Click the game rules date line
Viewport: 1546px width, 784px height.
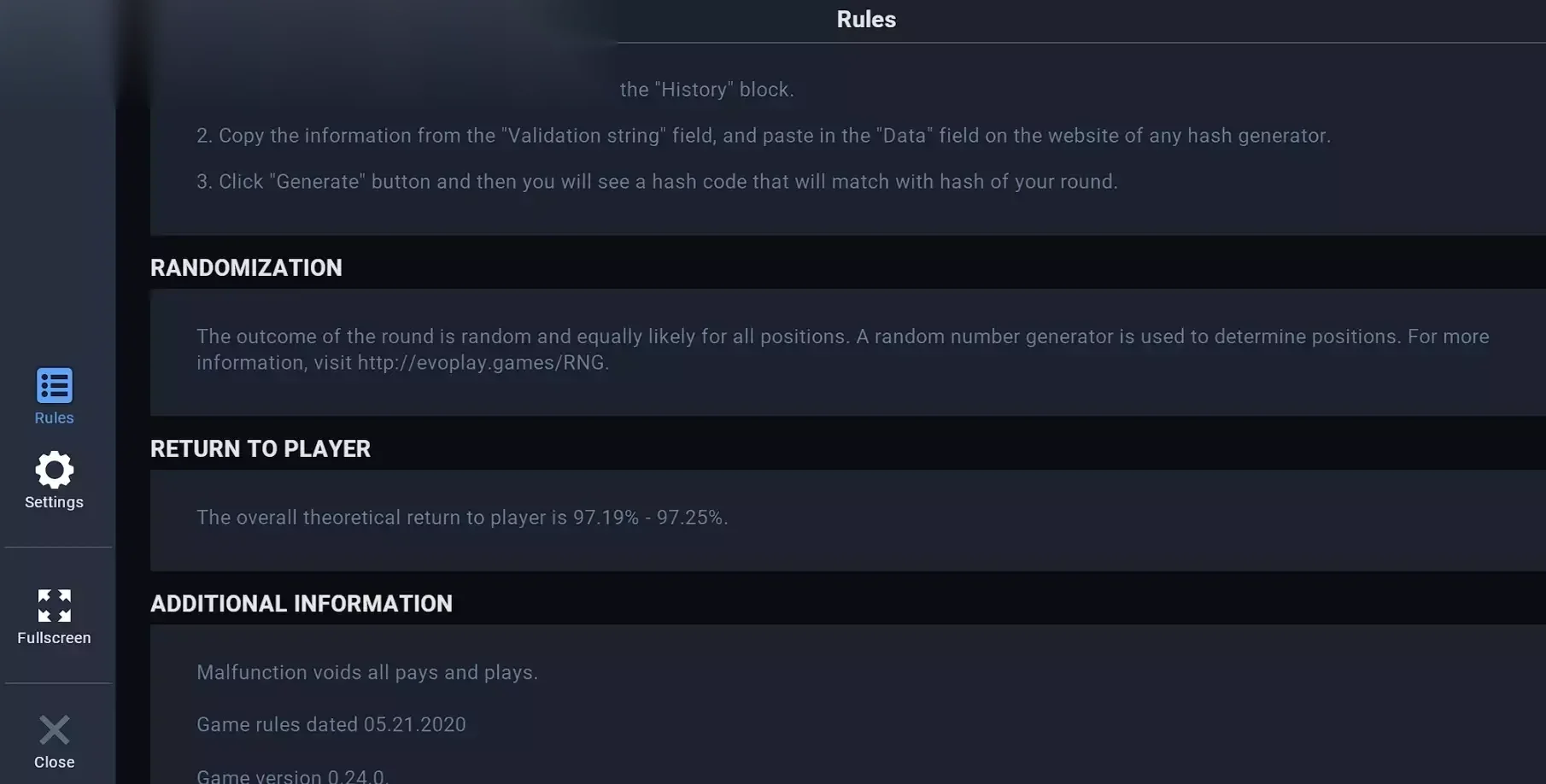pyautogui.click(x=331, y=725)
